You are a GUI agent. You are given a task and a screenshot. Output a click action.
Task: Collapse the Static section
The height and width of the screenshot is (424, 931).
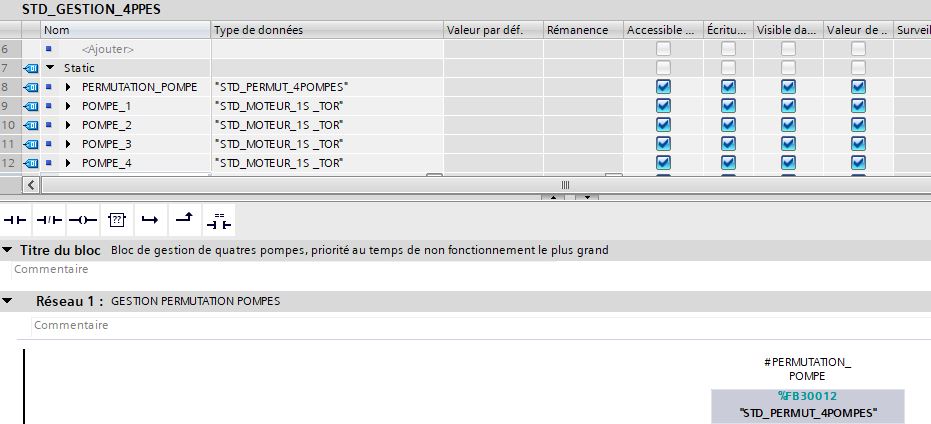pos(49,68)
